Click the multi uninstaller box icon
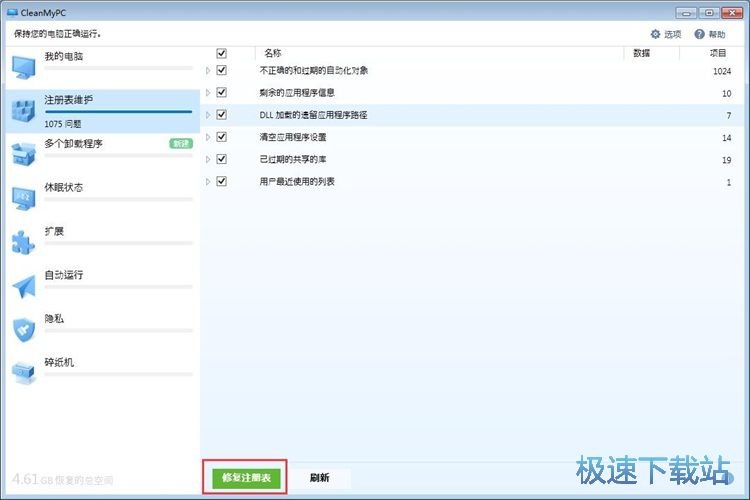The width and height of the screenshot is (750, 500). pos(23,154)
